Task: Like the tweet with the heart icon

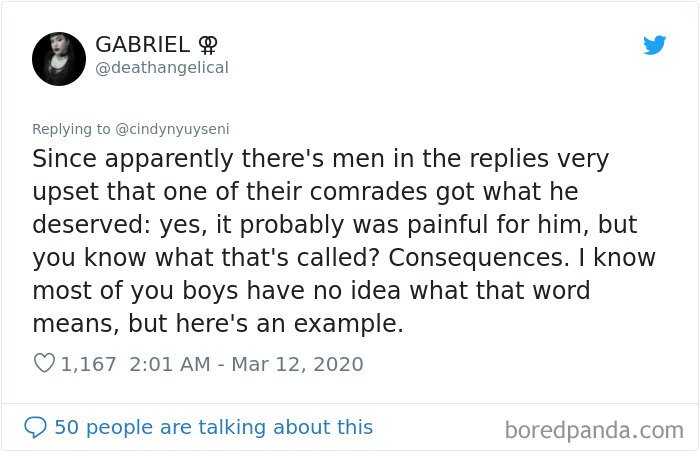Action: pos(44,363)
